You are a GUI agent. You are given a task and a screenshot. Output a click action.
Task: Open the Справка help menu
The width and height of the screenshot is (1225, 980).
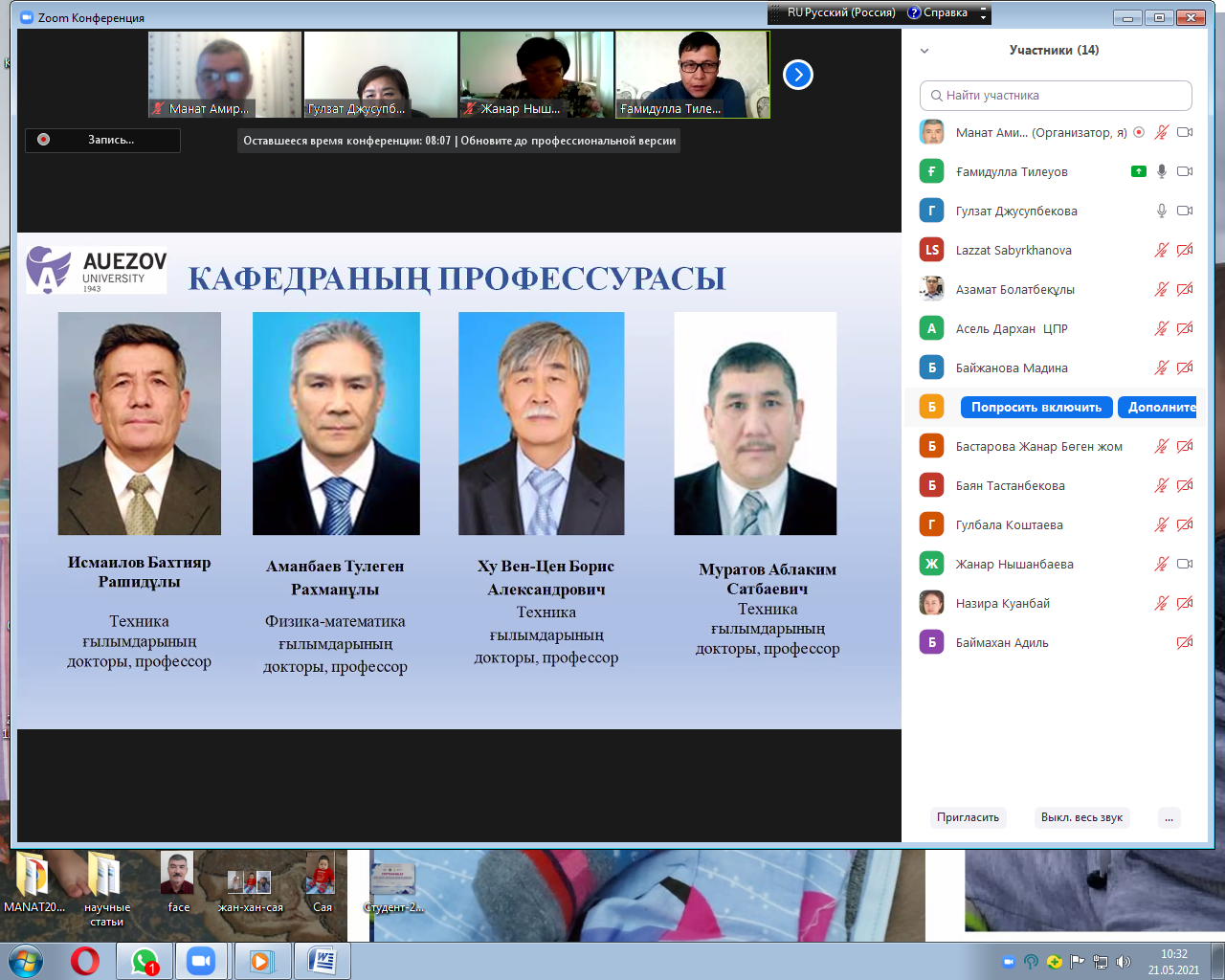(x=938, y=12)
